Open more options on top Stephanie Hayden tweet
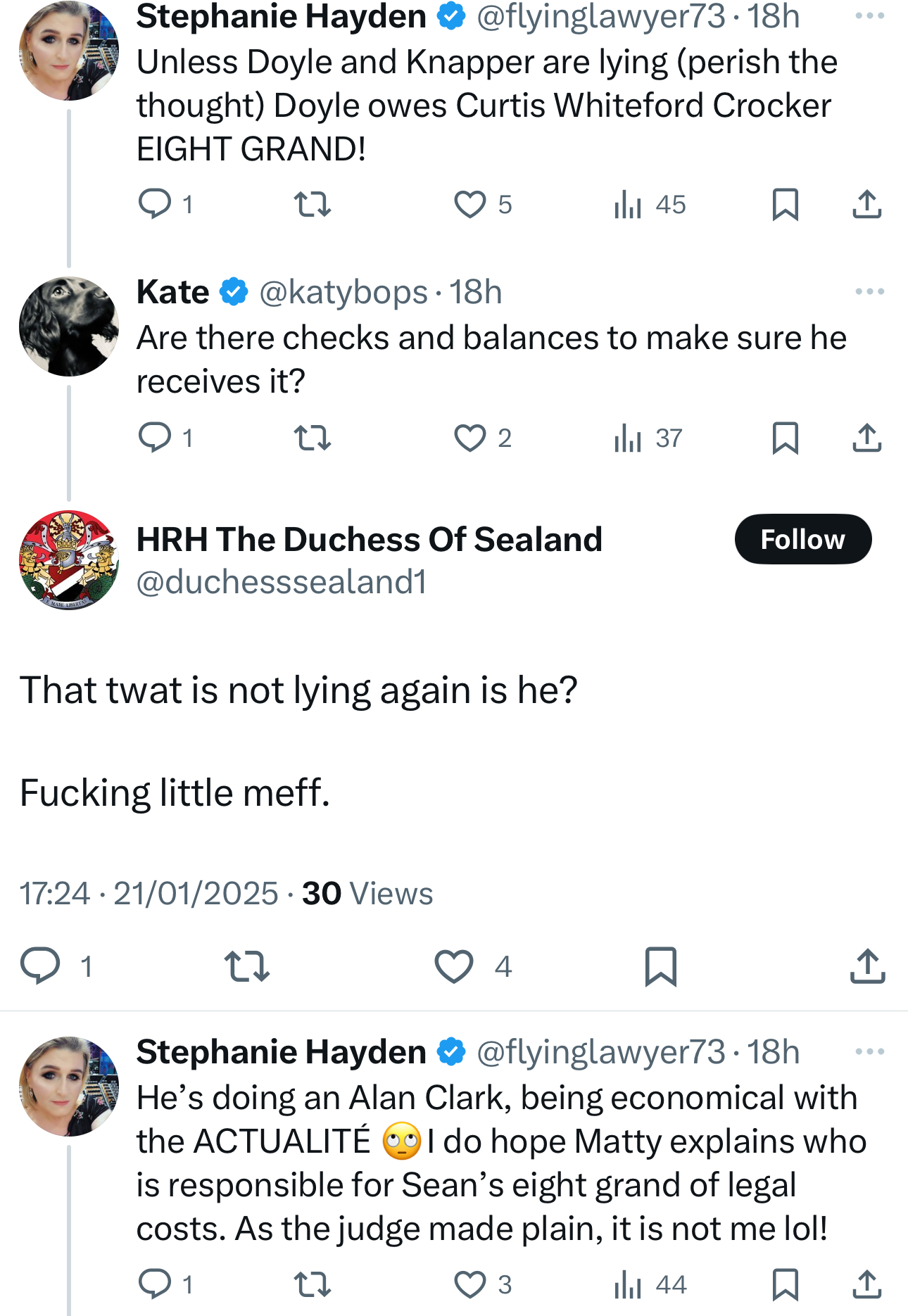 coord(869,15)
